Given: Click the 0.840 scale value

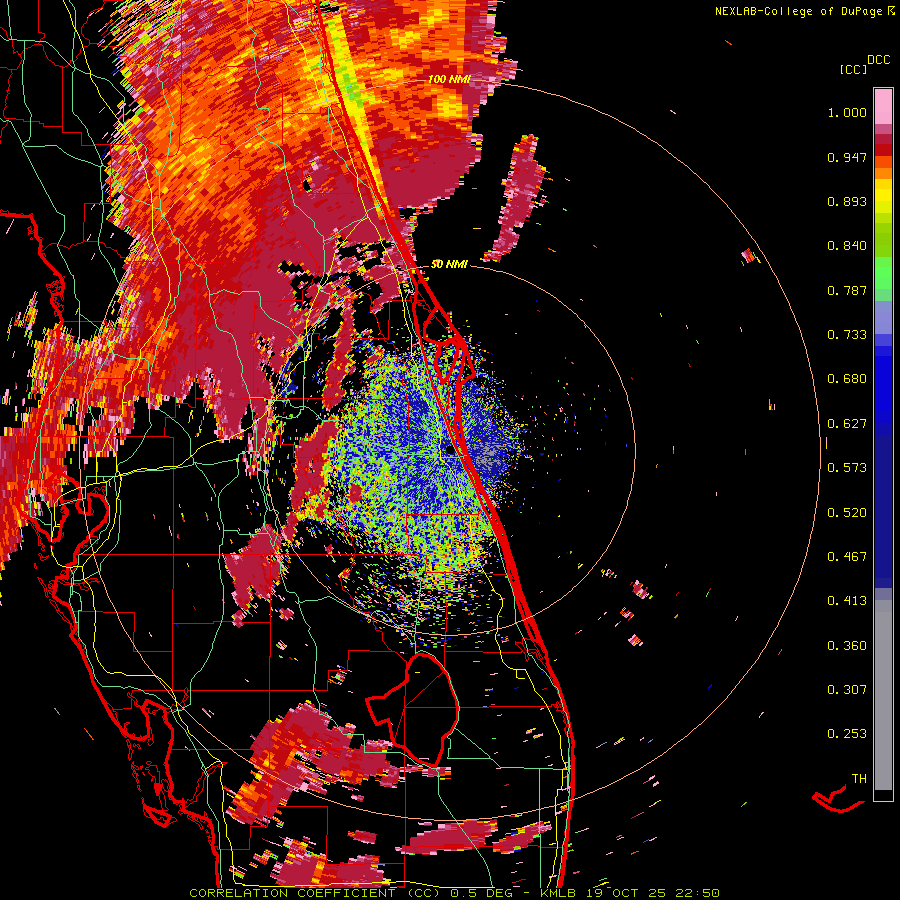Looking at the screenshot, I should [x=847, y=246].
